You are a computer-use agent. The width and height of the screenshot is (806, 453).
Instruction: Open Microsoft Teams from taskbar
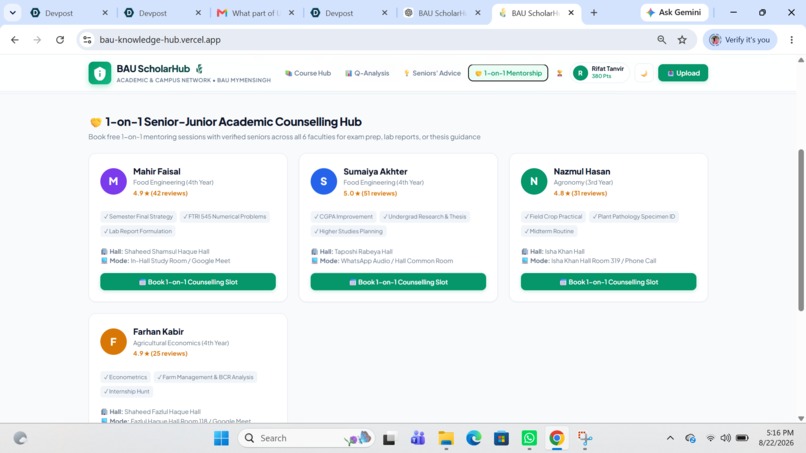pos(417,438)
